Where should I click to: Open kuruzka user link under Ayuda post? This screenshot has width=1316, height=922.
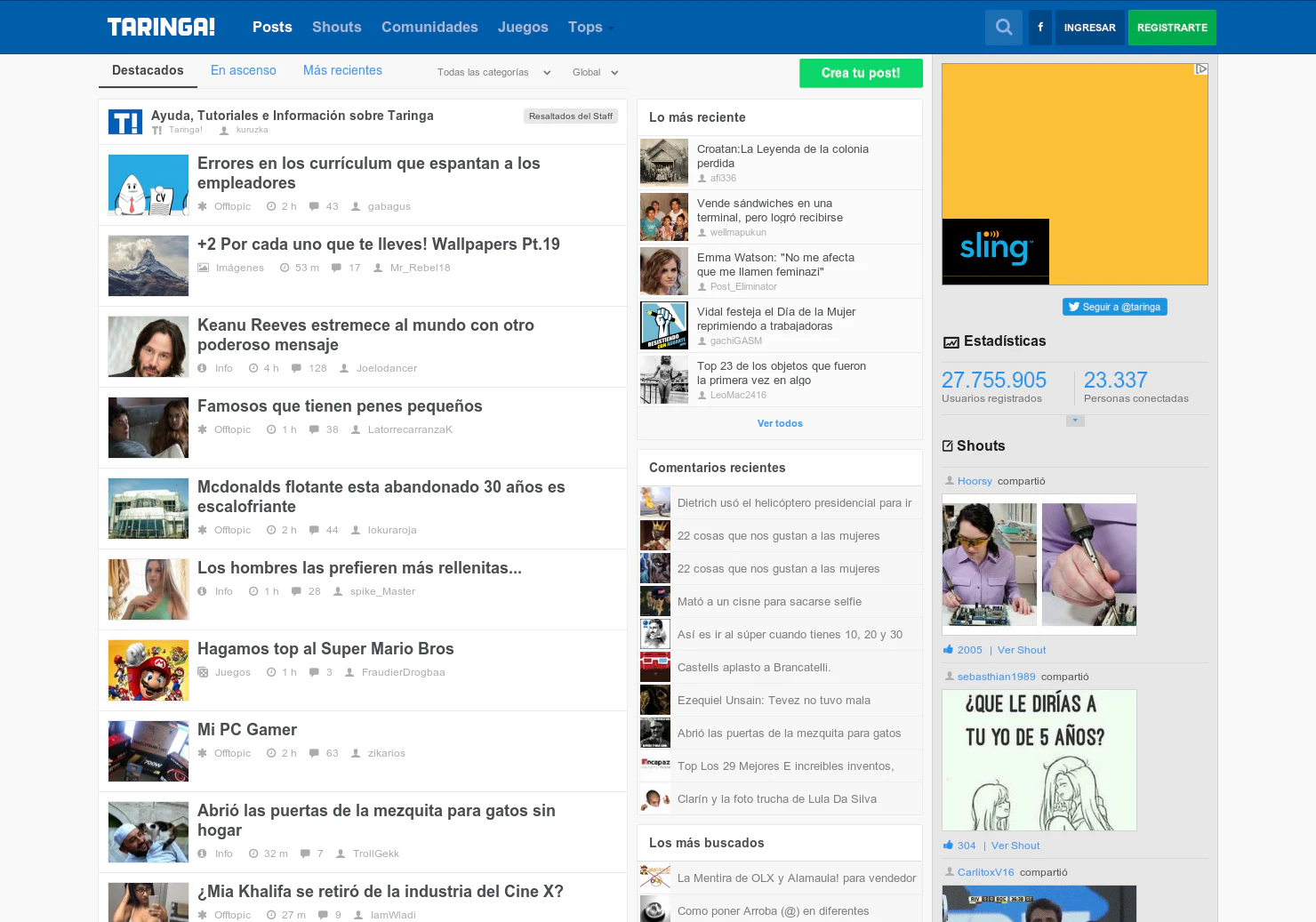coord(253,130)
